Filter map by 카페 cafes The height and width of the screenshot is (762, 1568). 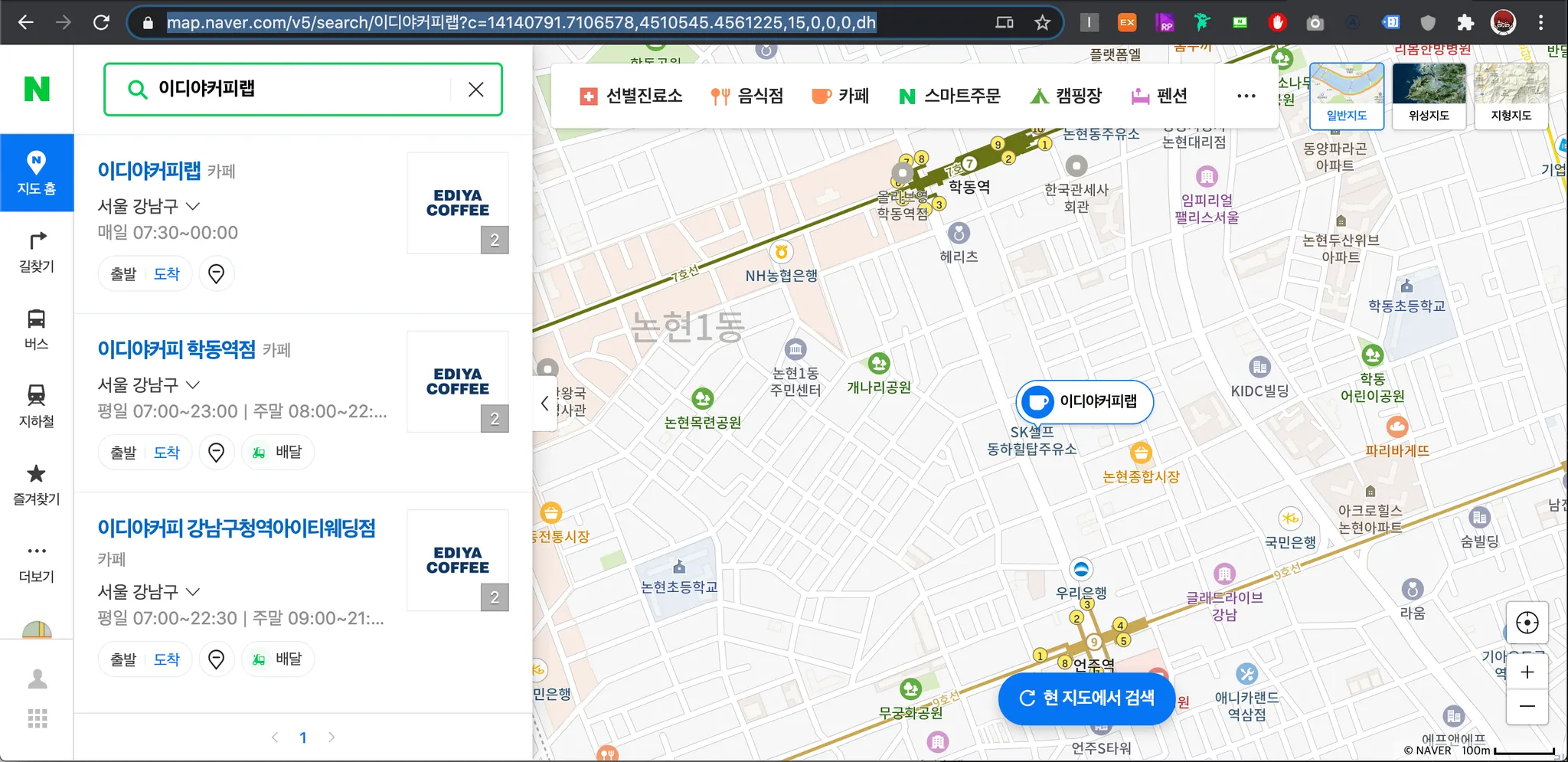(x=841, y=96)
